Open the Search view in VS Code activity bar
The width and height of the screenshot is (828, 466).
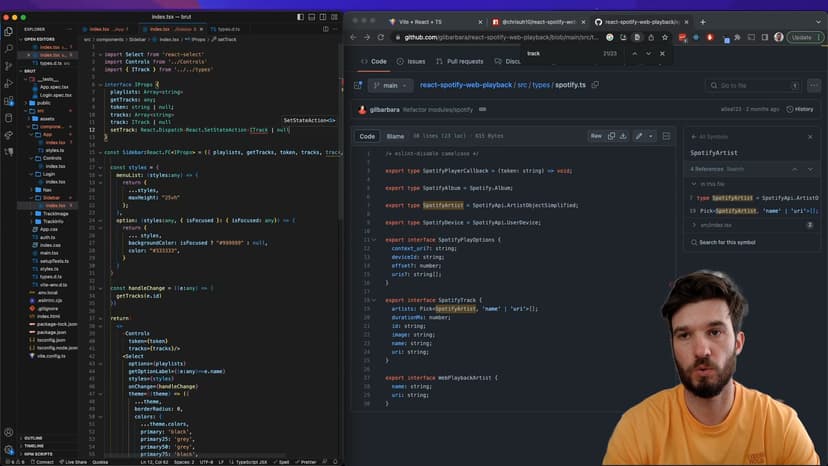coord(8,48)
